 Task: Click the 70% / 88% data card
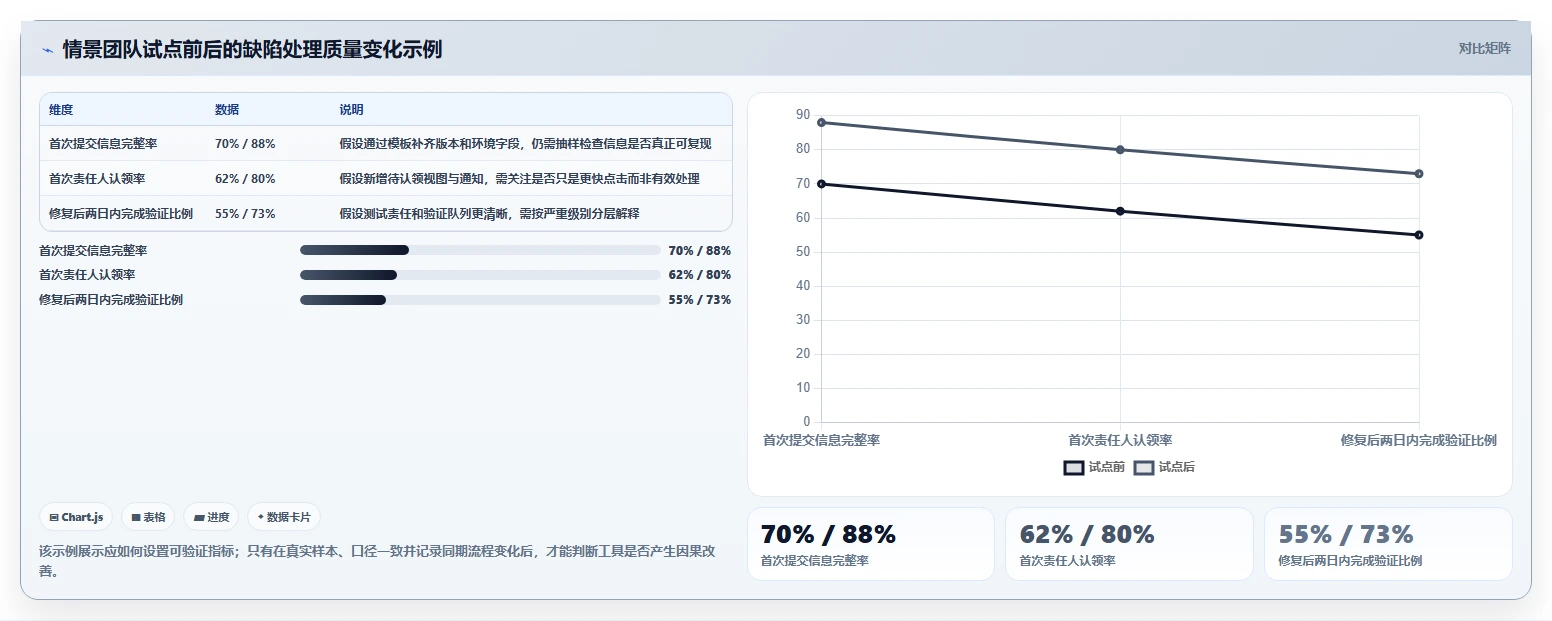point(871,544)
